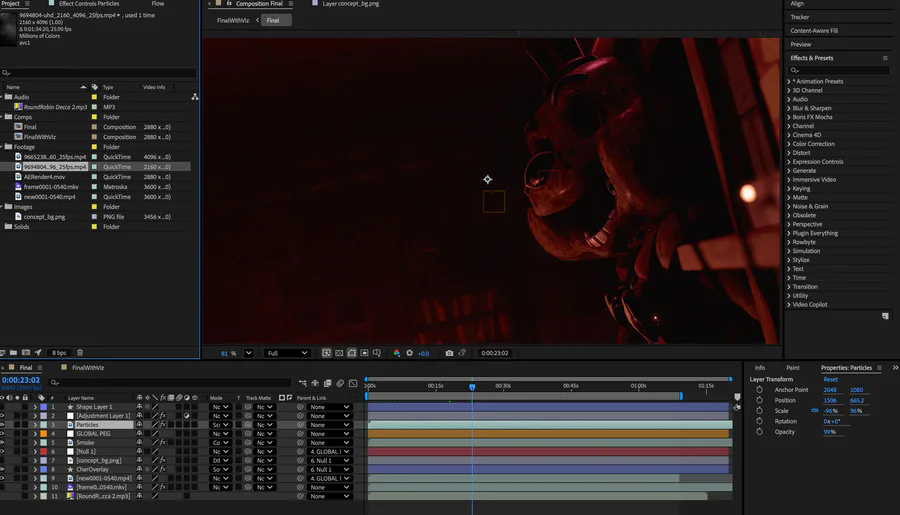Create a new composition from Project panel footer
Viewport: 900px width, 515px height.
click(x=26, y=353)
